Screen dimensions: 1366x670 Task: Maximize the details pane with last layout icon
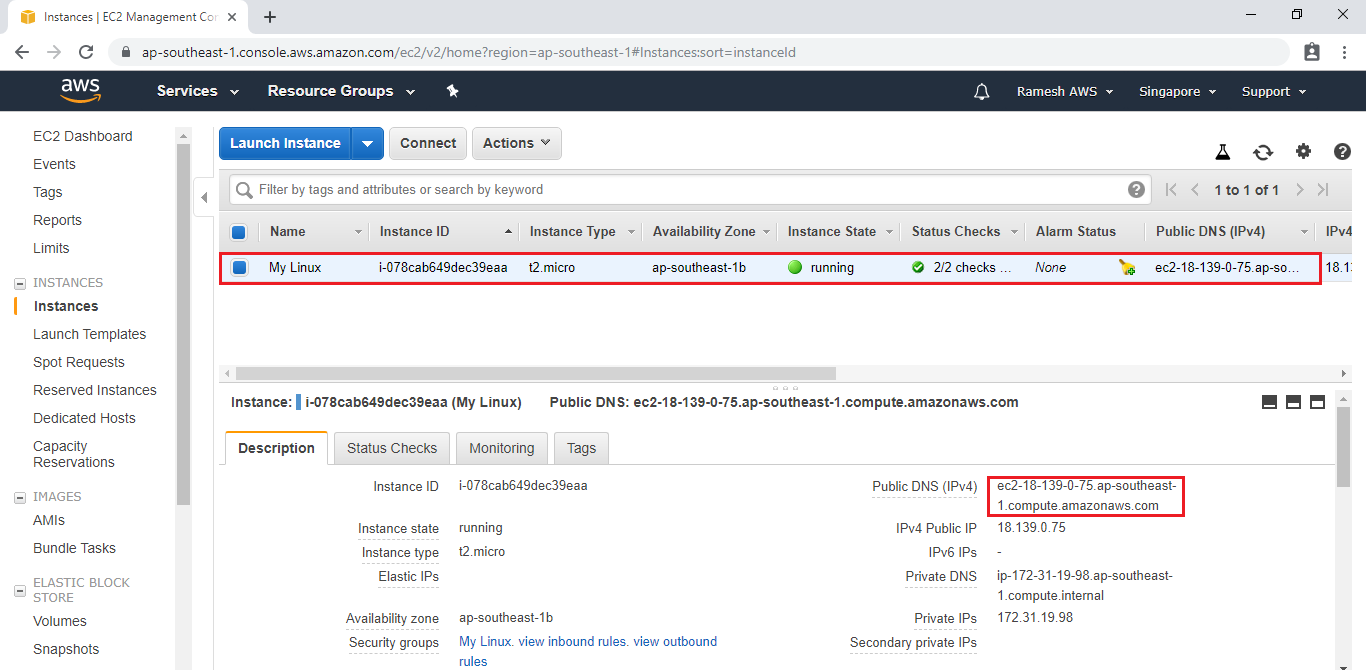(x=1317, y=402)
